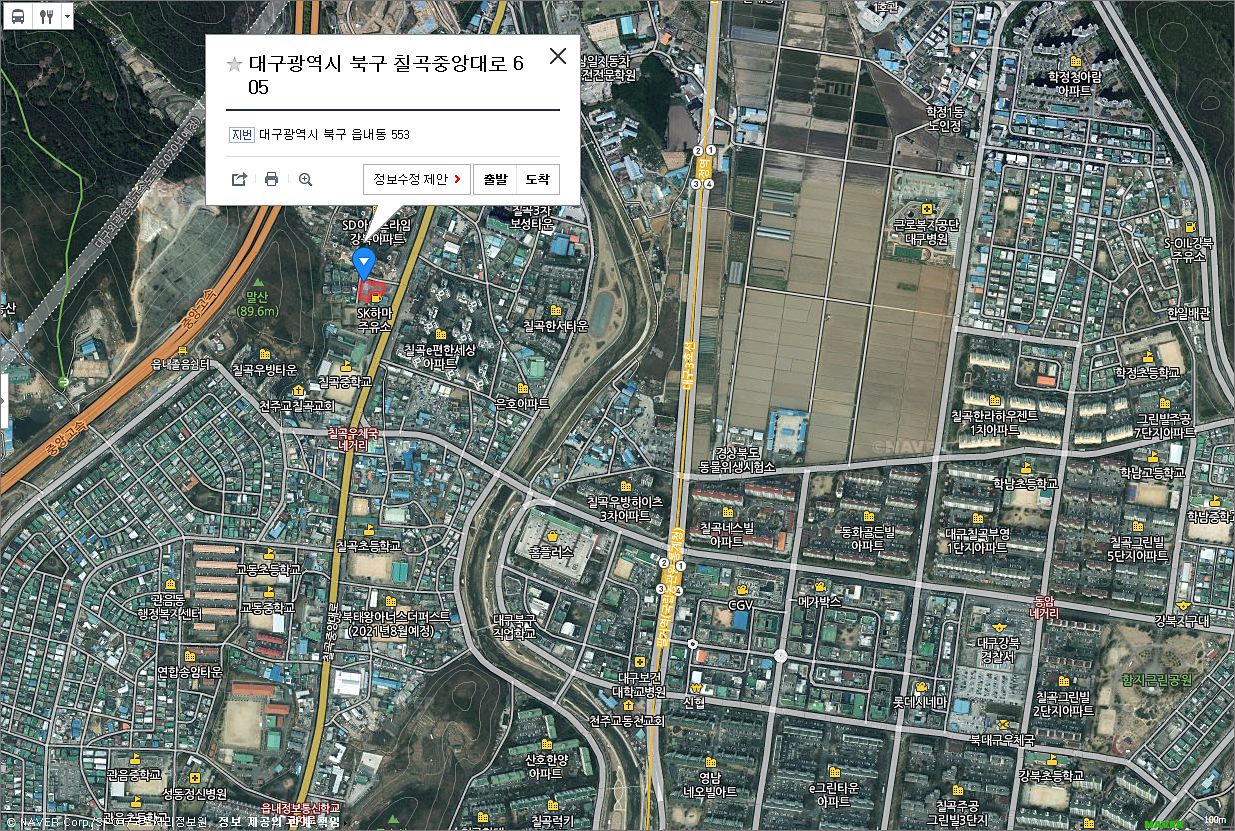Click the 근로복지공단 대구병원 hospital icon

(927, 209)
